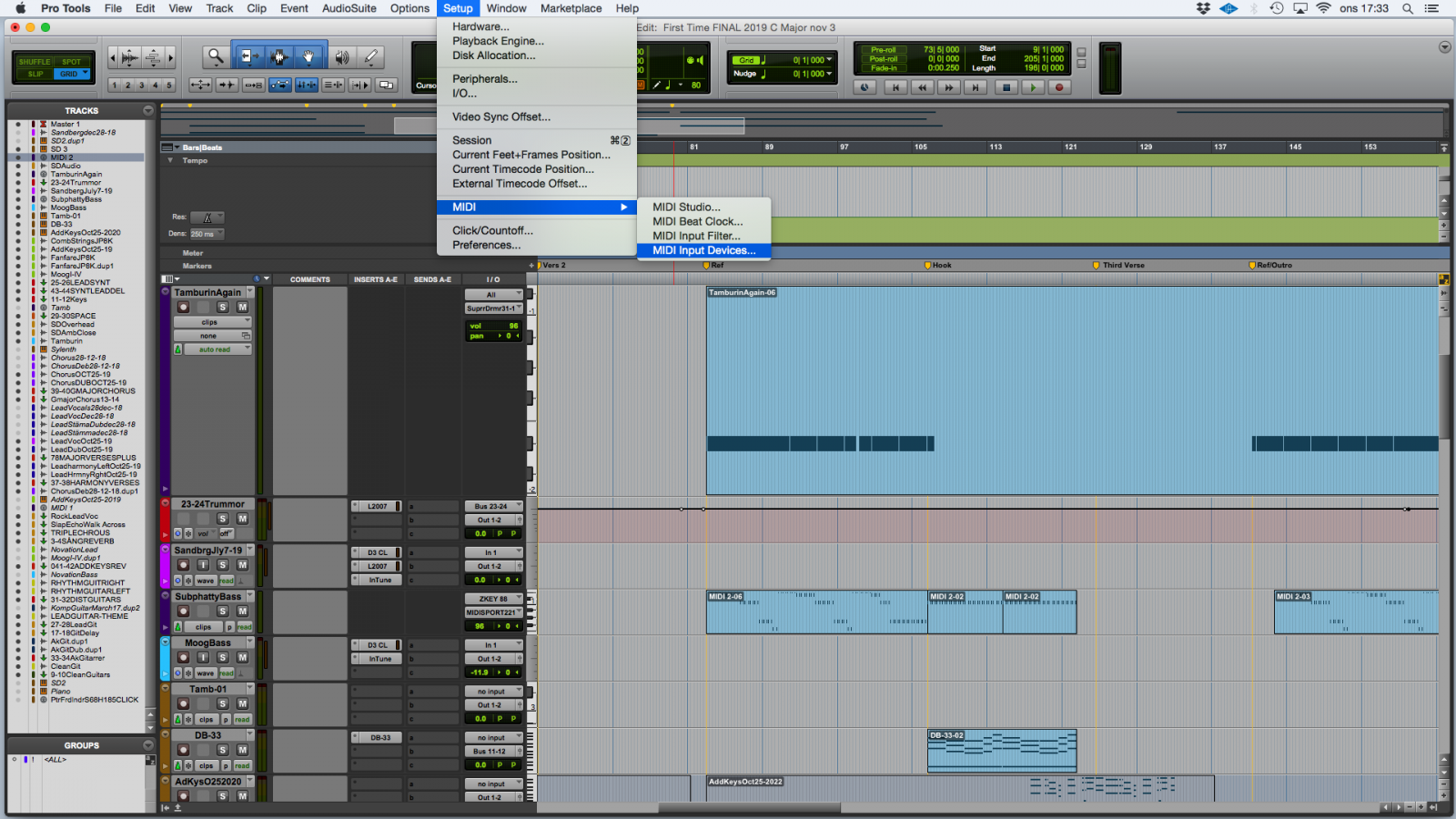
Task: Open Click/Countoff from Setup menu
Action: [492, 230]
